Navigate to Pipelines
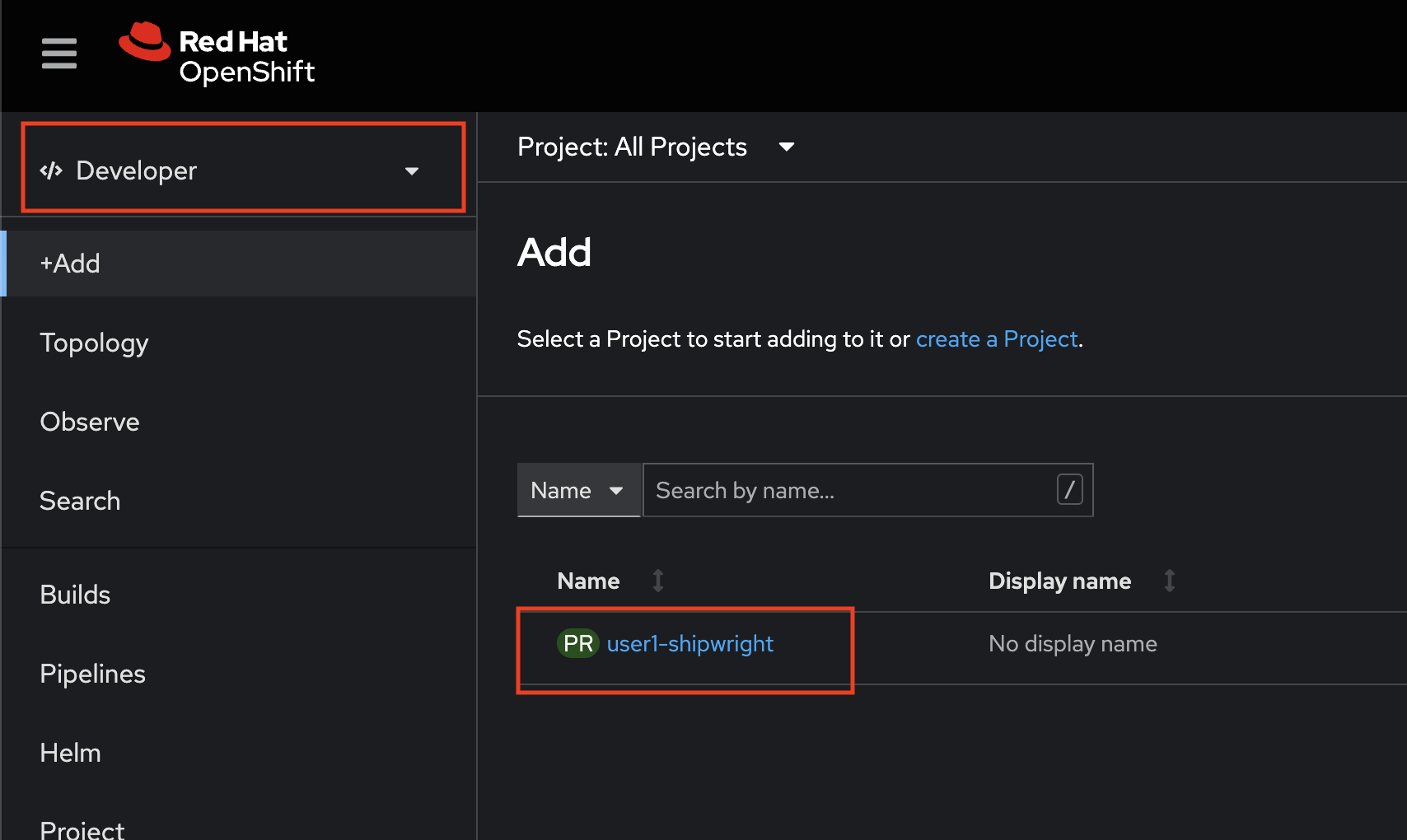The image size is (1407, 840). [x=239, y=674]
